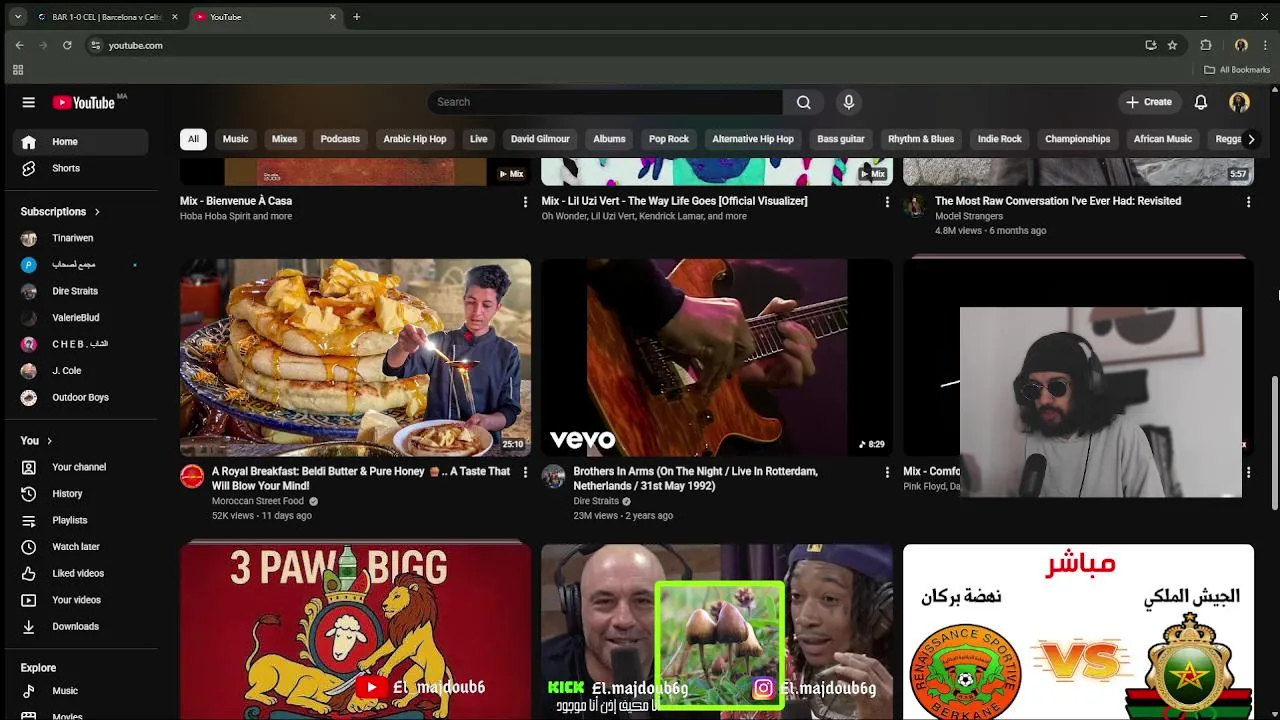Image resolution: width=1280 pixels, height=720 pixels.
Task: Bookmark this page with star icon
Action: click(1172, 45)
